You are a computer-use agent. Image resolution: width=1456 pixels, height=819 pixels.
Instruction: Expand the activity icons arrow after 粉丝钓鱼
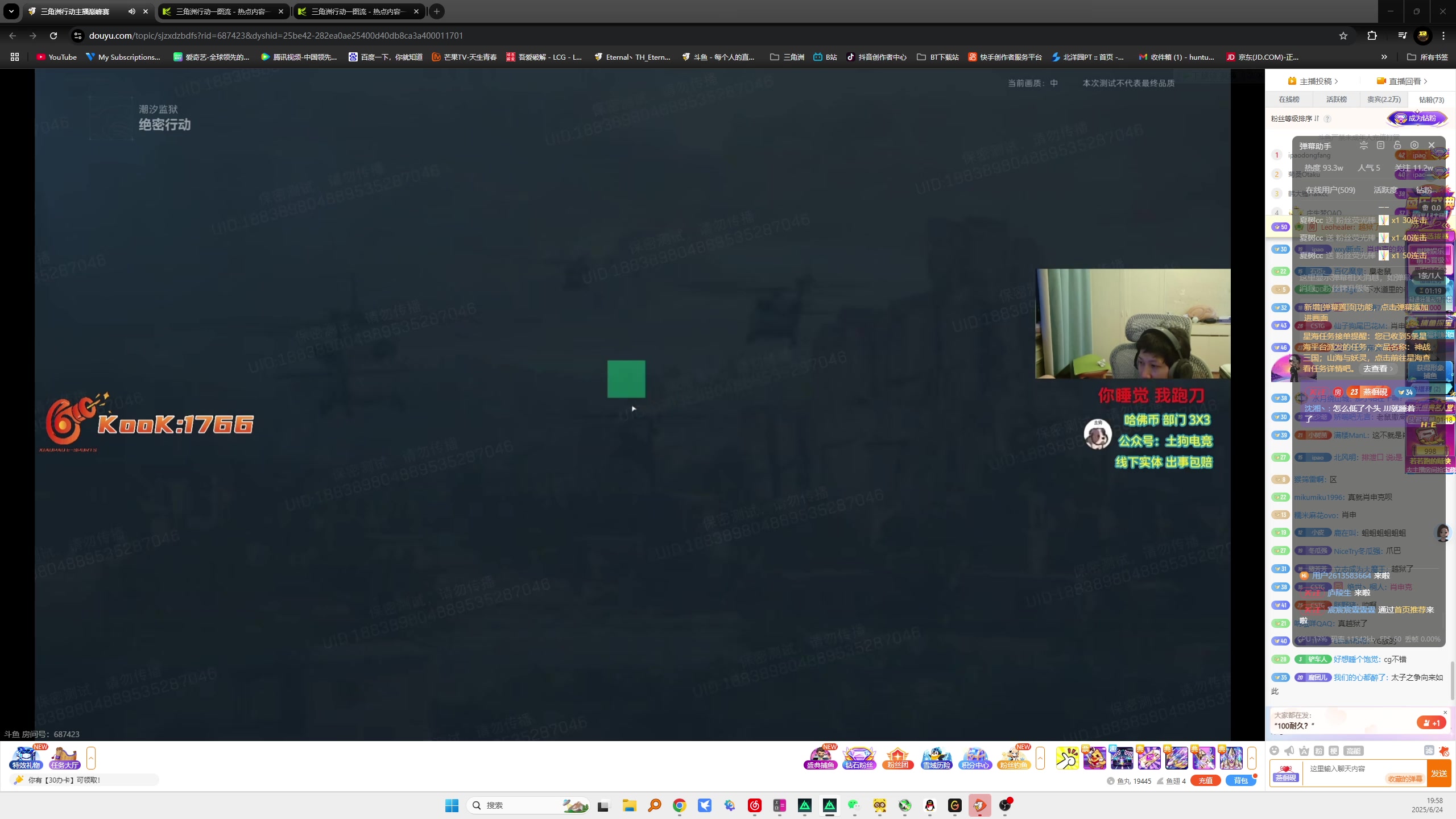1040,758
